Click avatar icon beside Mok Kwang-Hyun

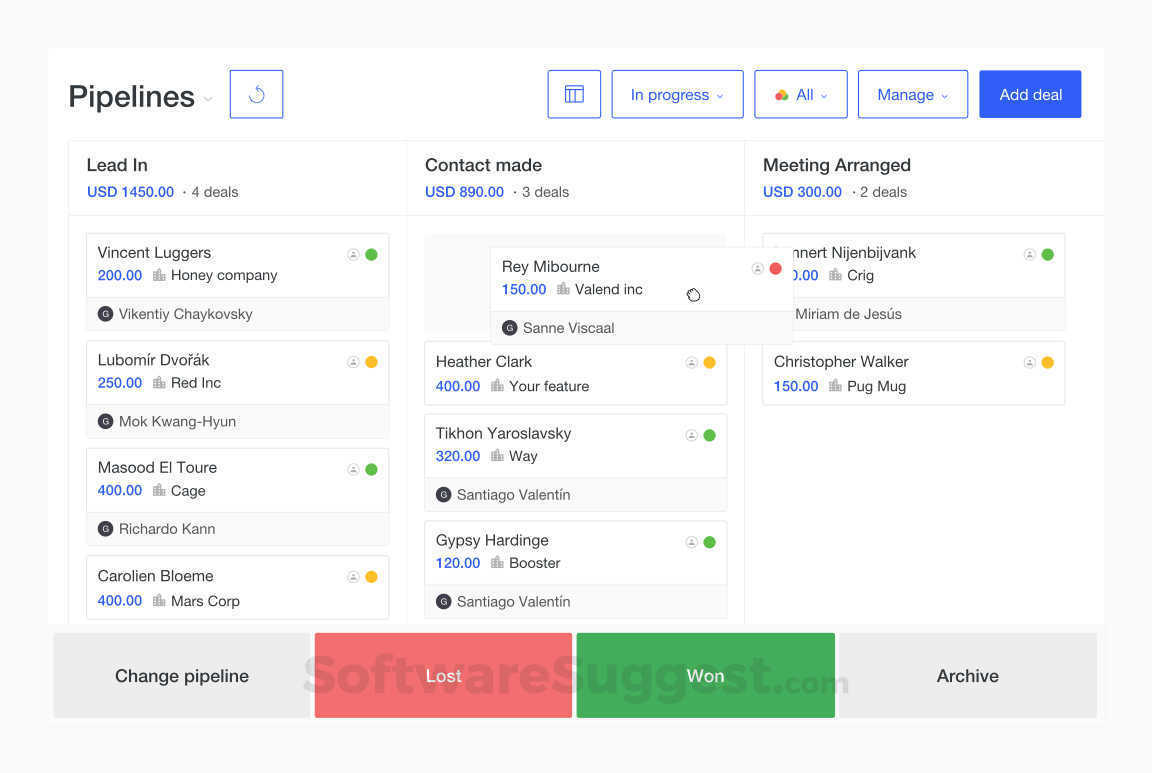point(106,422)
